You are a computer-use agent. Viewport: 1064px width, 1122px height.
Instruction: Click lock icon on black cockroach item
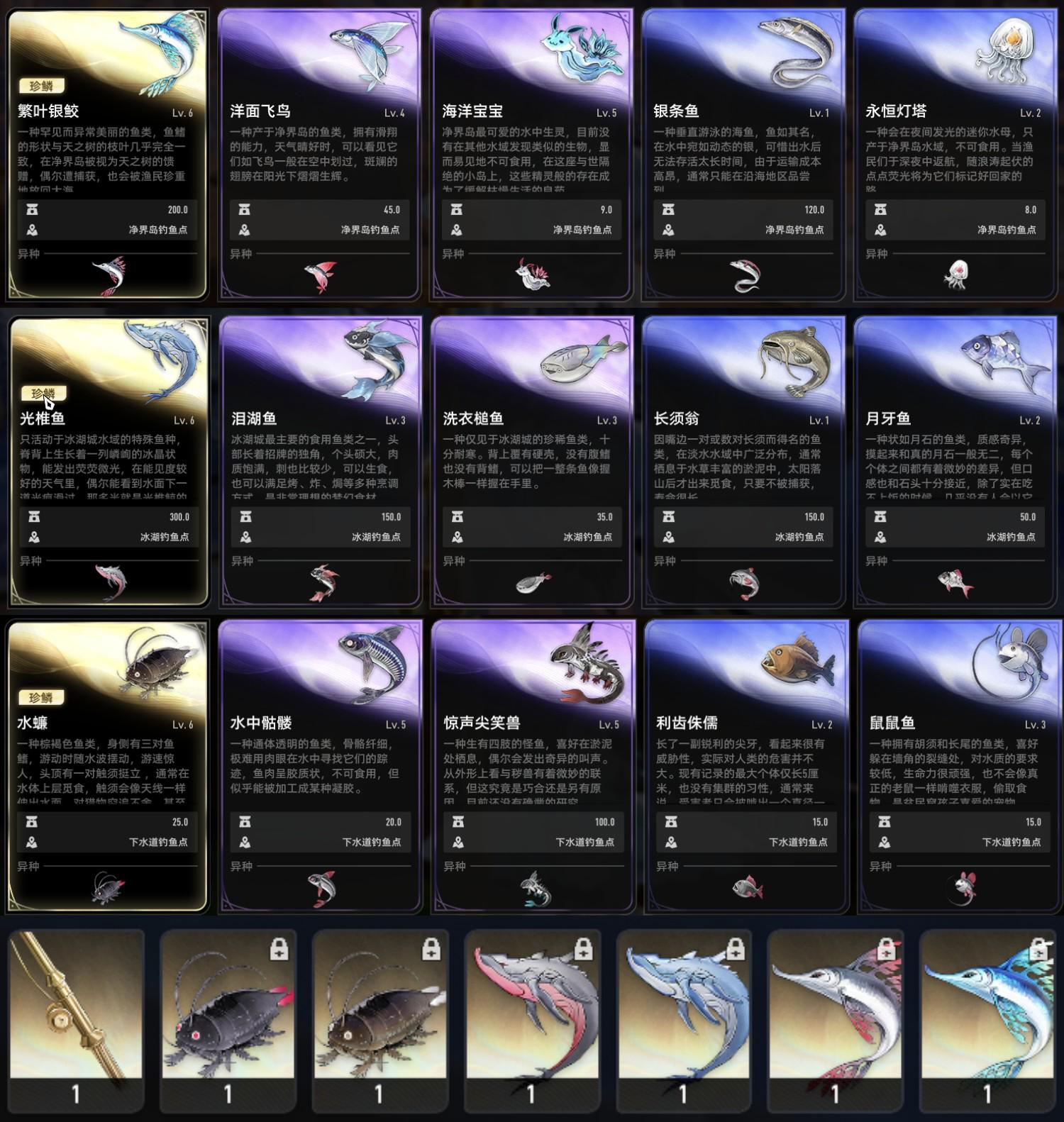click(279, 950)
